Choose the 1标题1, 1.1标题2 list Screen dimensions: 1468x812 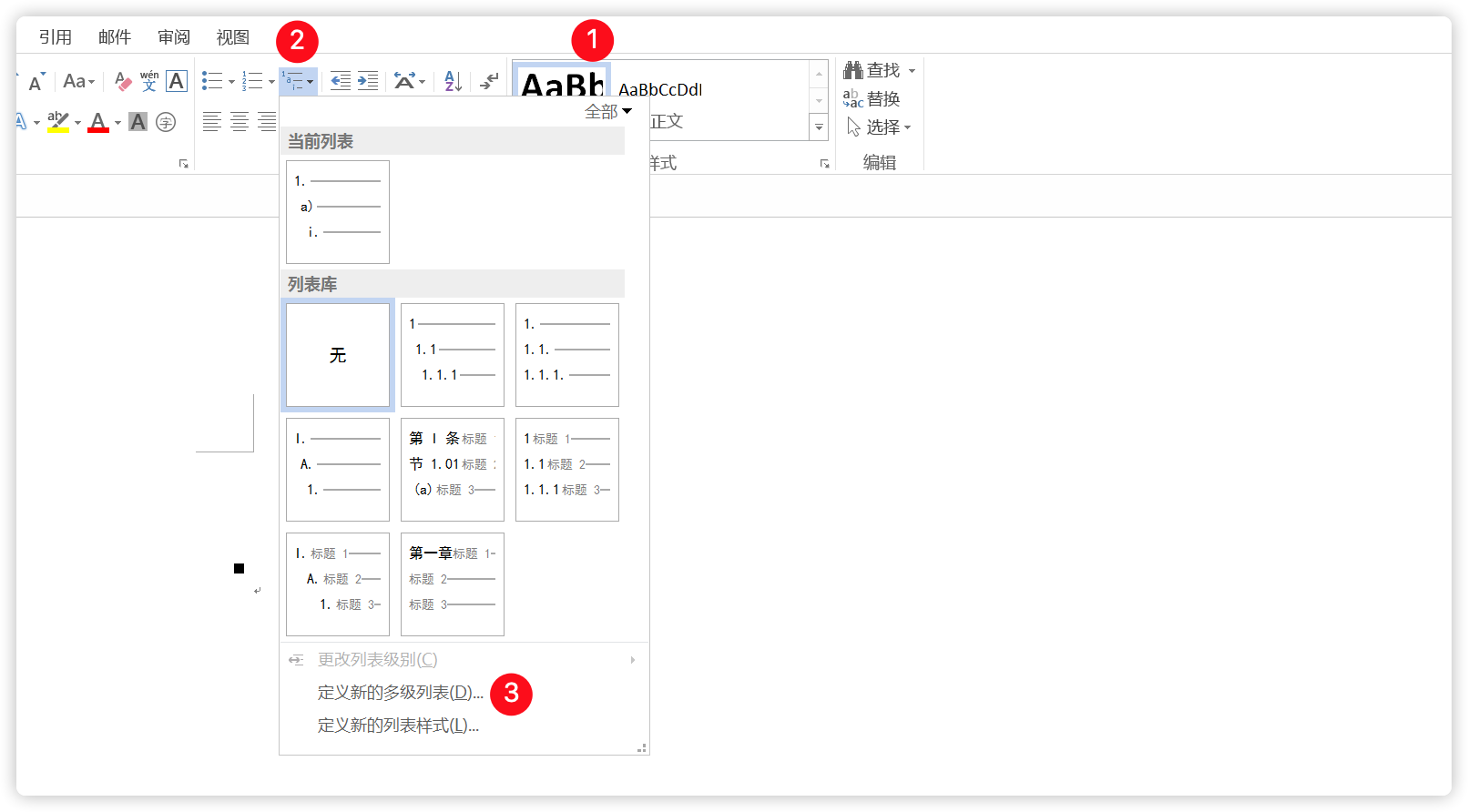(567, 470)
